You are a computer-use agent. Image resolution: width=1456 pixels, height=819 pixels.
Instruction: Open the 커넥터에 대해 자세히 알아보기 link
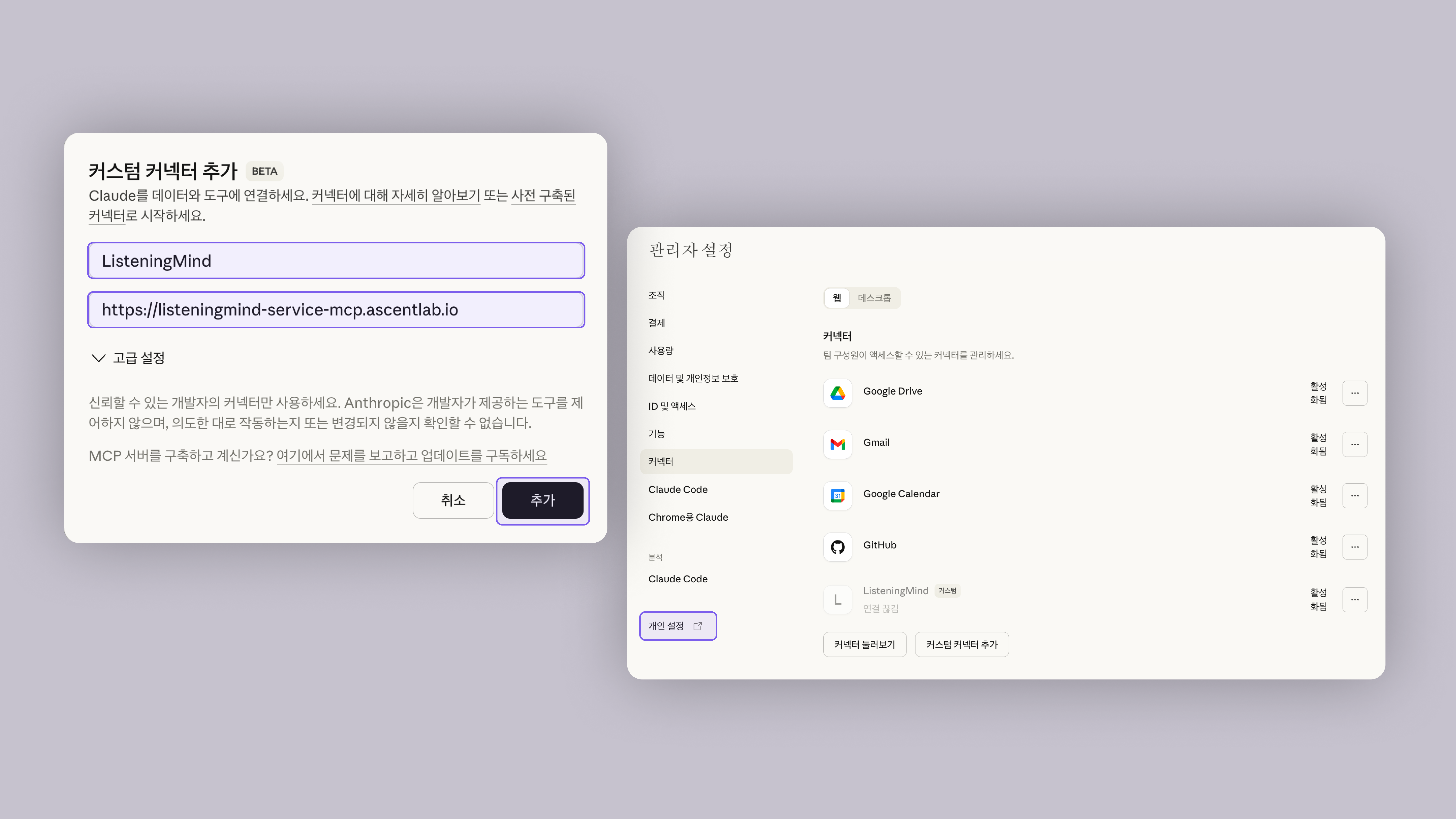396,196
